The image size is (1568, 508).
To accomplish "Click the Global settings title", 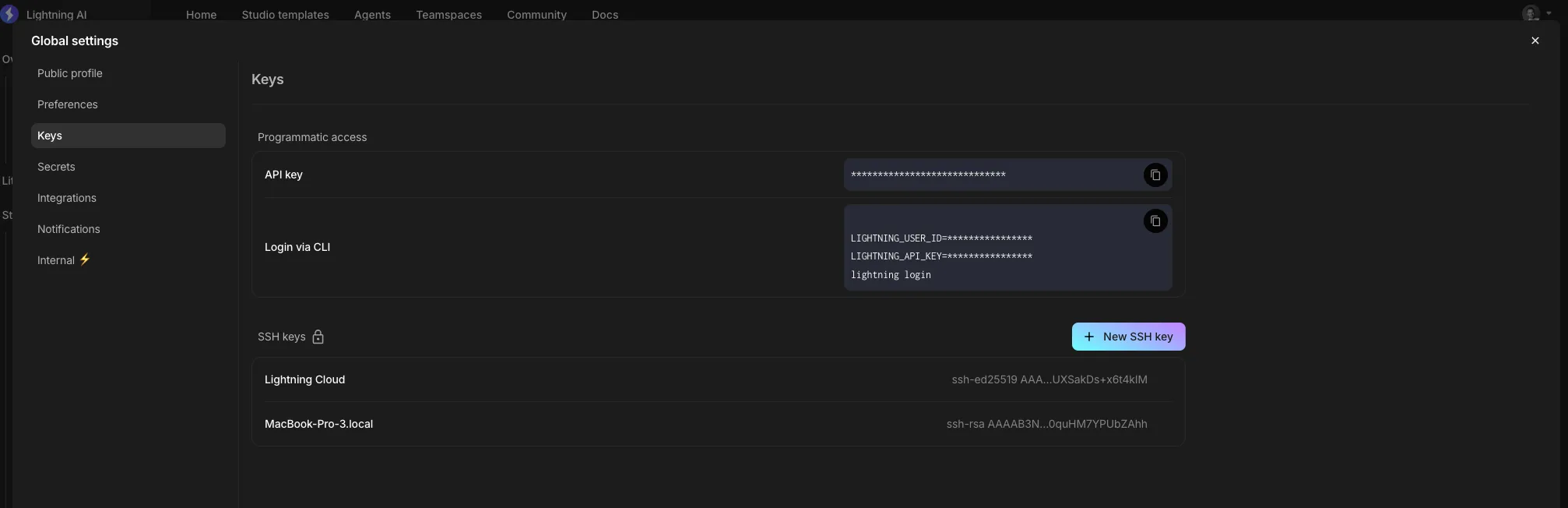I will pyautogui.click(x=75, y=41).
